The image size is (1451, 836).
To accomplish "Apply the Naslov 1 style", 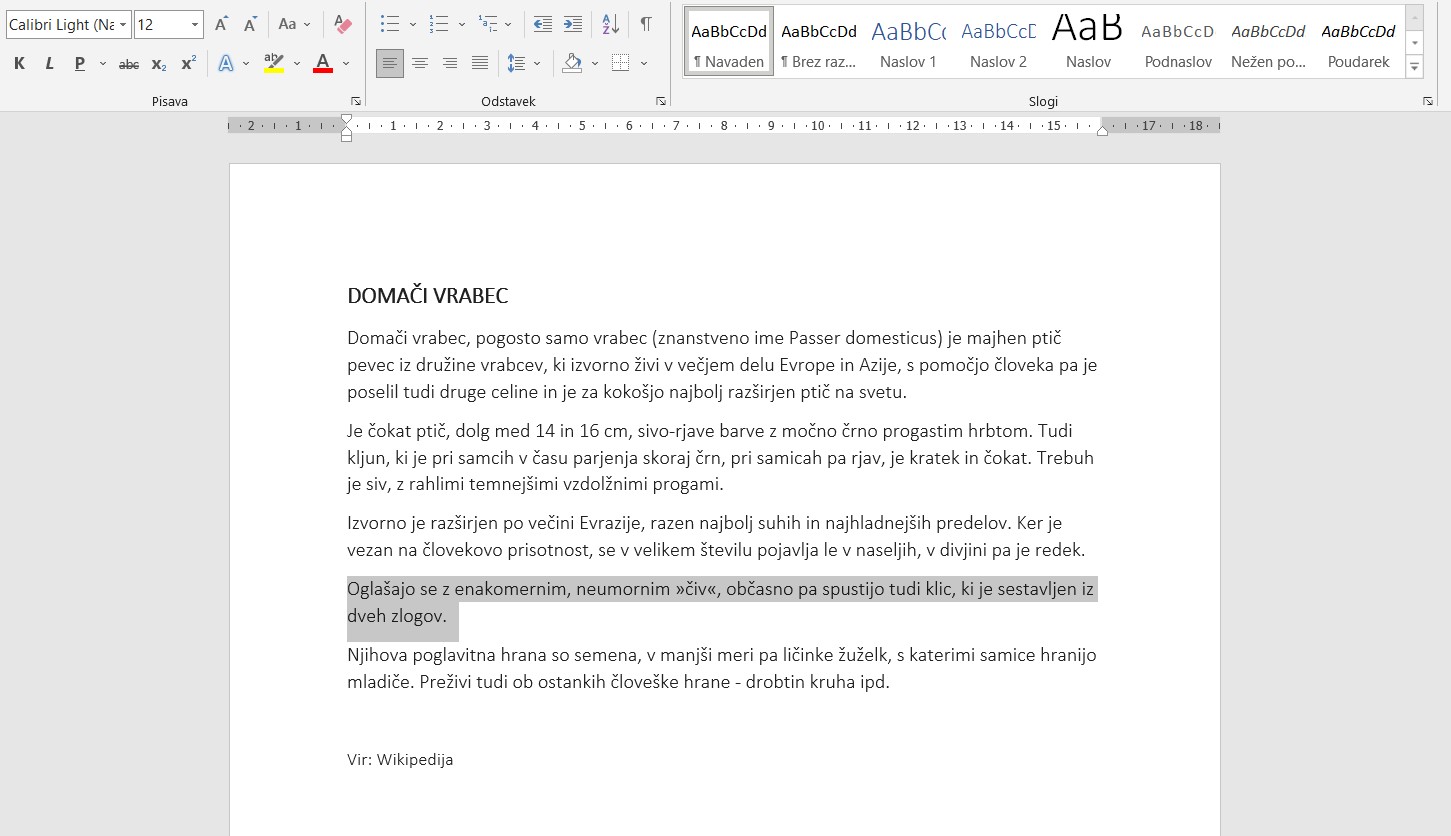I will point(908,41).
